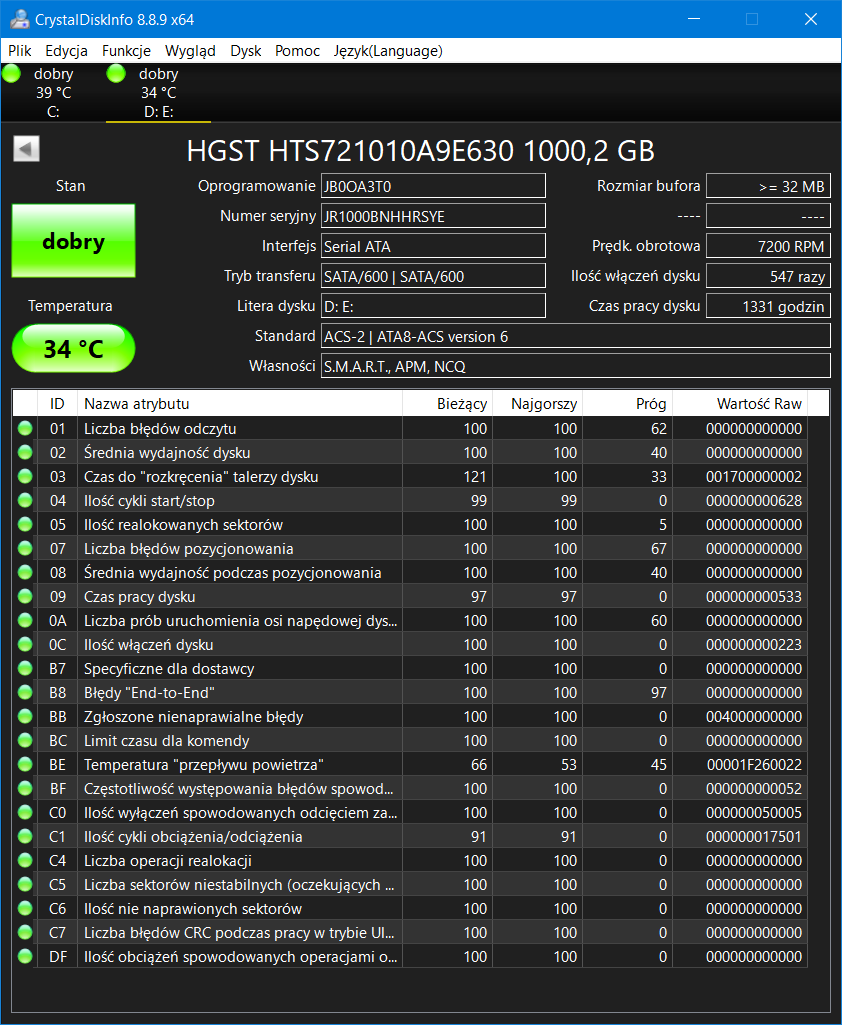Viewport: 842px width, 1025px height.
Task: Open the Edycja menu
Action: (66, 51)
